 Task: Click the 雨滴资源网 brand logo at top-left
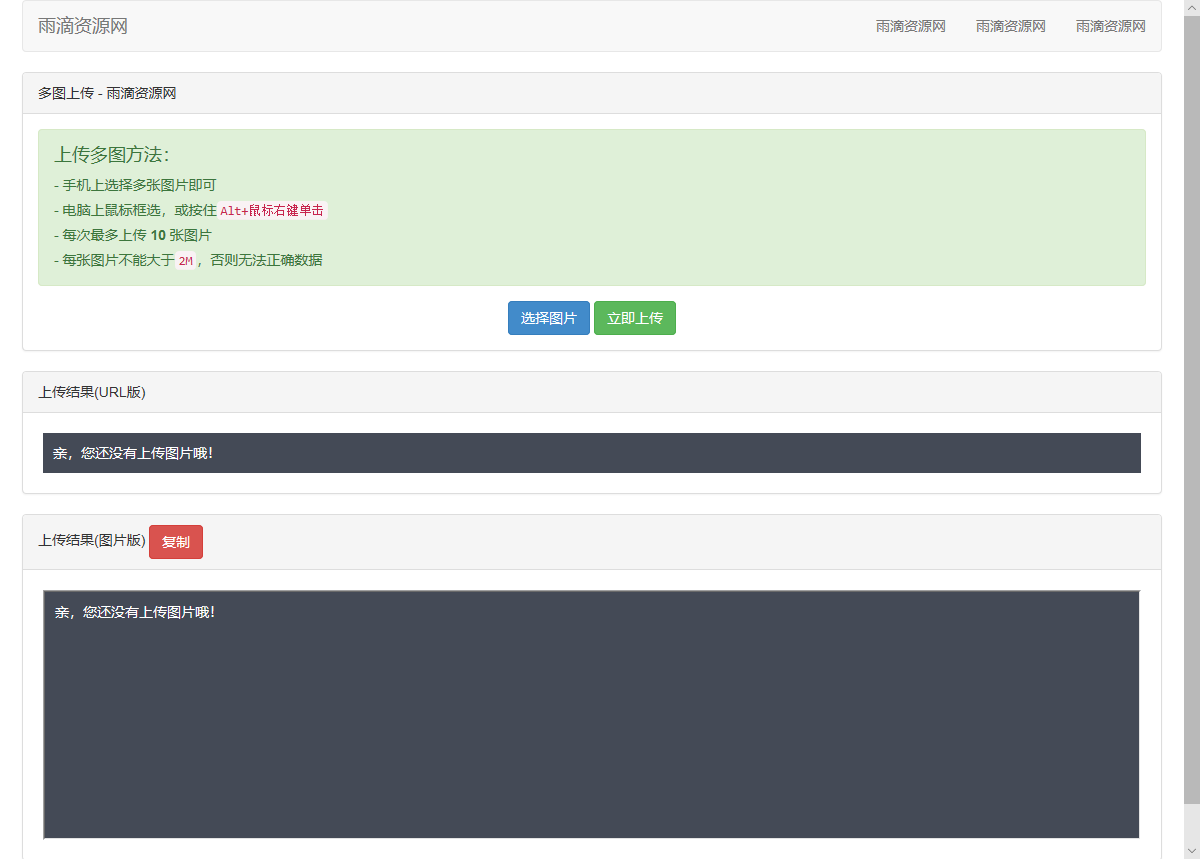point(83,26)
